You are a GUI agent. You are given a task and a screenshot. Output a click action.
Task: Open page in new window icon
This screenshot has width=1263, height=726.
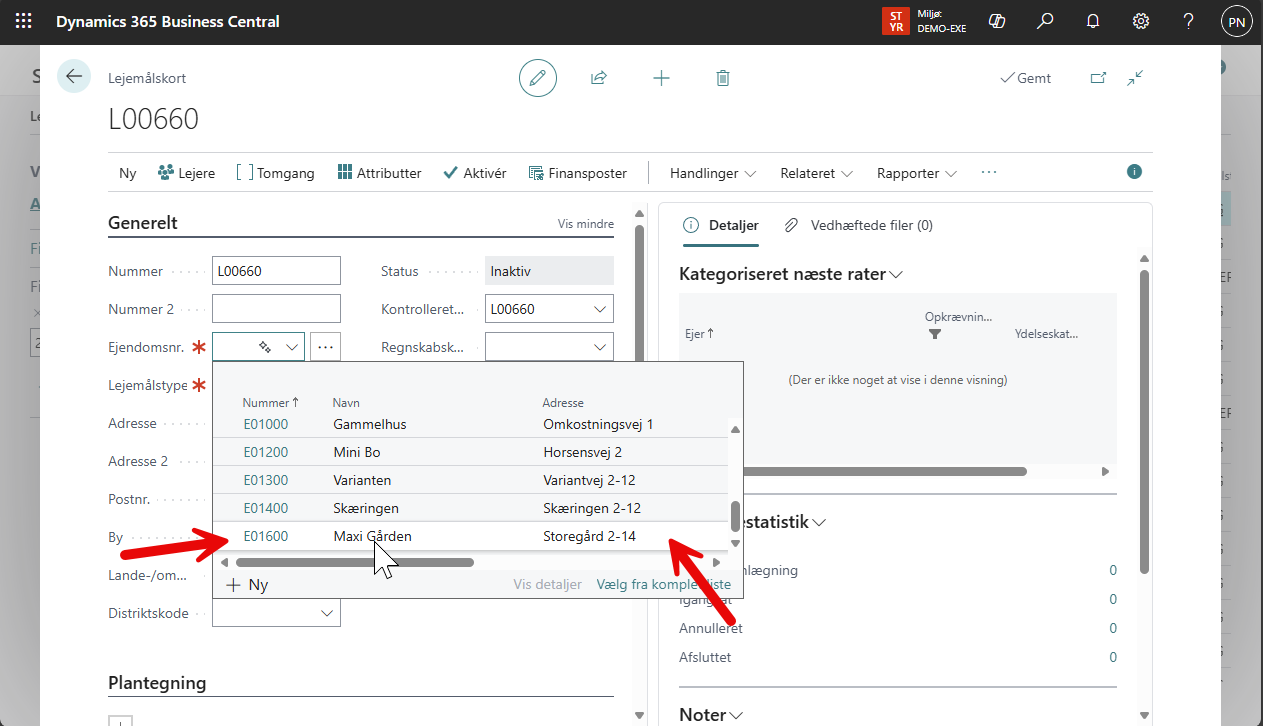pyautogui.click(x=1098, y=78)
